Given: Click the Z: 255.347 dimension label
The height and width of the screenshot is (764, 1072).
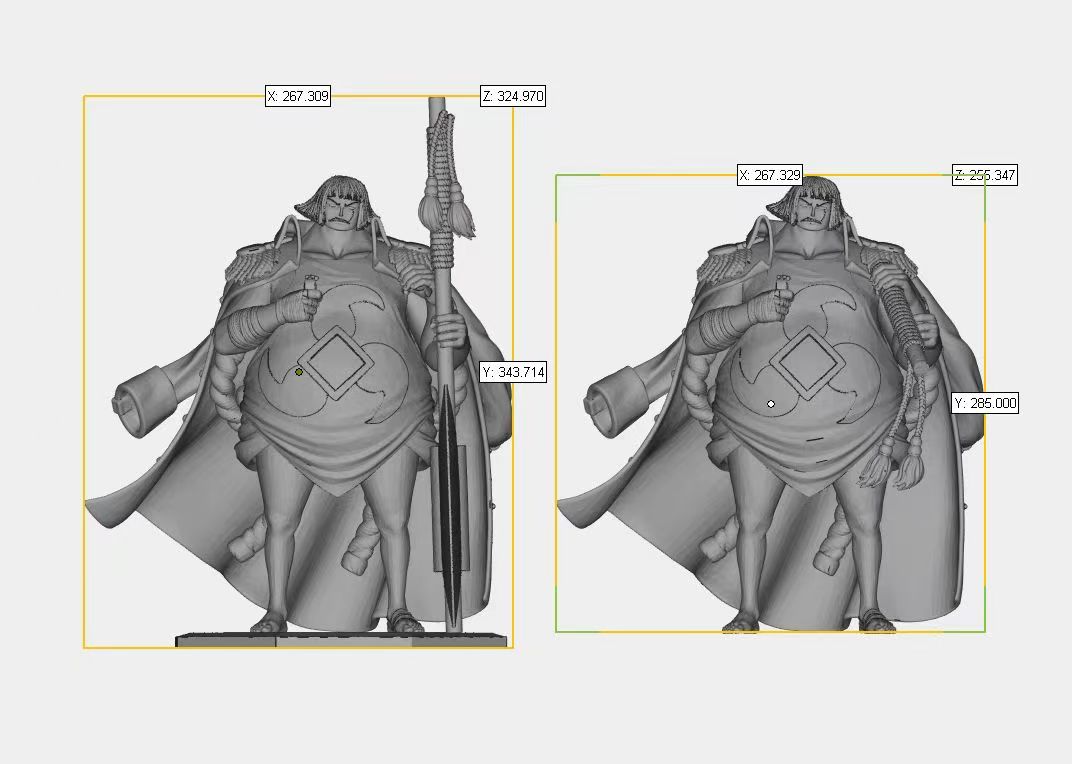Looking at the screenshot, I should tap(984, 175).
